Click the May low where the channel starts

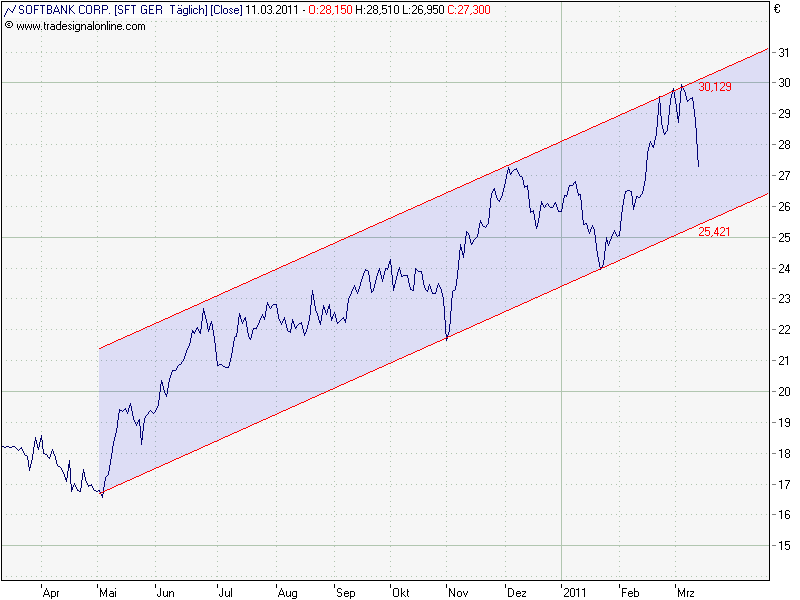pos(102,494)
